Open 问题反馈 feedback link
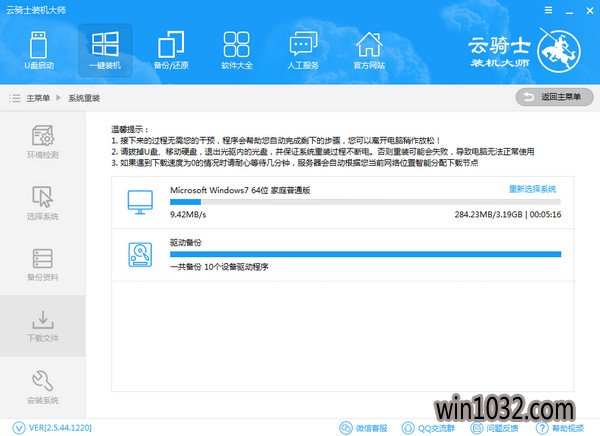Screen dimensions: 600x436 pyautogui.click(x=502, y=428)
